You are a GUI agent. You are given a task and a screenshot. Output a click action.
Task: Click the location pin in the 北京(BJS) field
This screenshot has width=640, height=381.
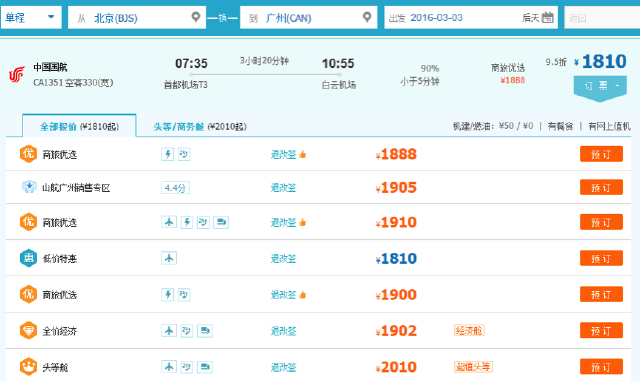coord(196,17)
